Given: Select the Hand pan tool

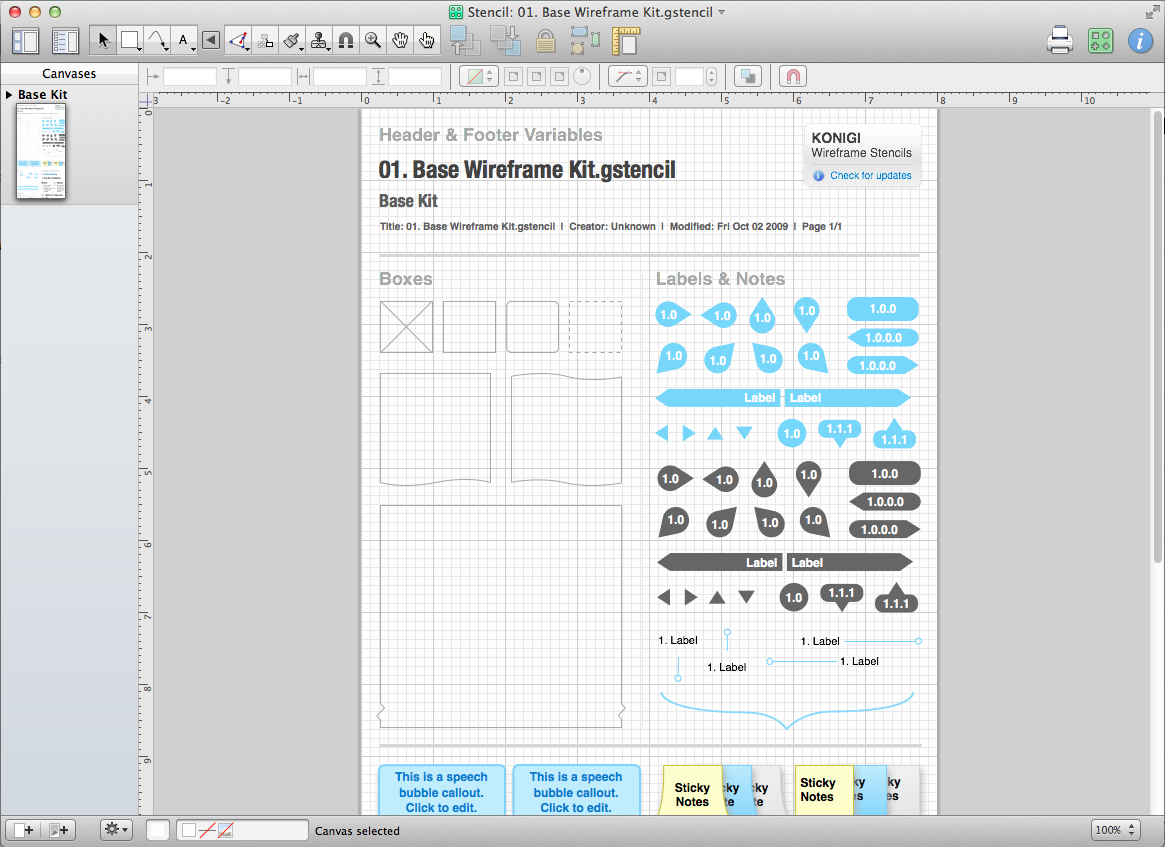Looking at the screenshot, I should click(400, 41).
